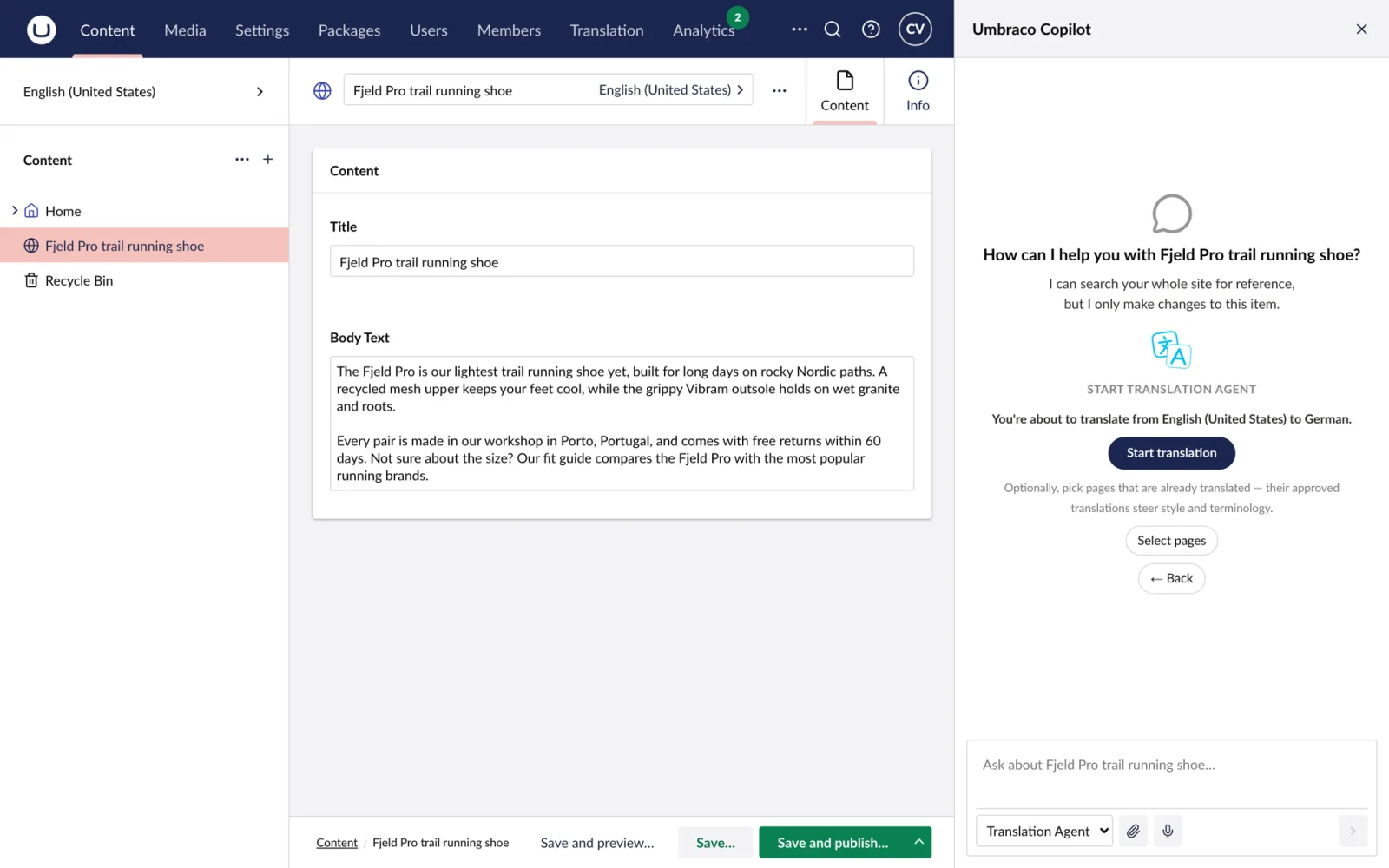The height and width of the screenshot is (868, 1389).
Task: Focus the Title input field
Action: pos(622,261)
